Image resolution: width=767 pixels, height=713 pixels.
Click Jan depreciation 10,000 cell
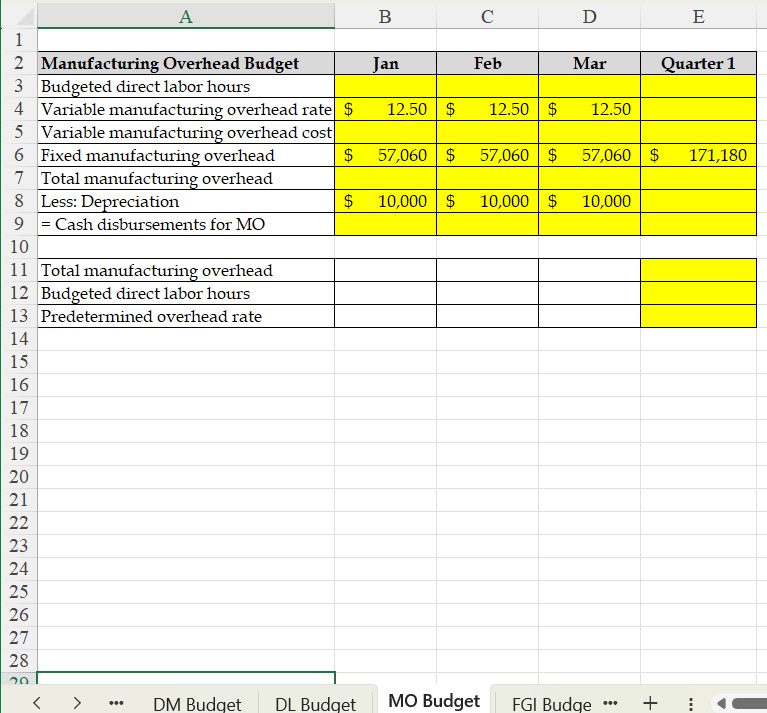385,201
